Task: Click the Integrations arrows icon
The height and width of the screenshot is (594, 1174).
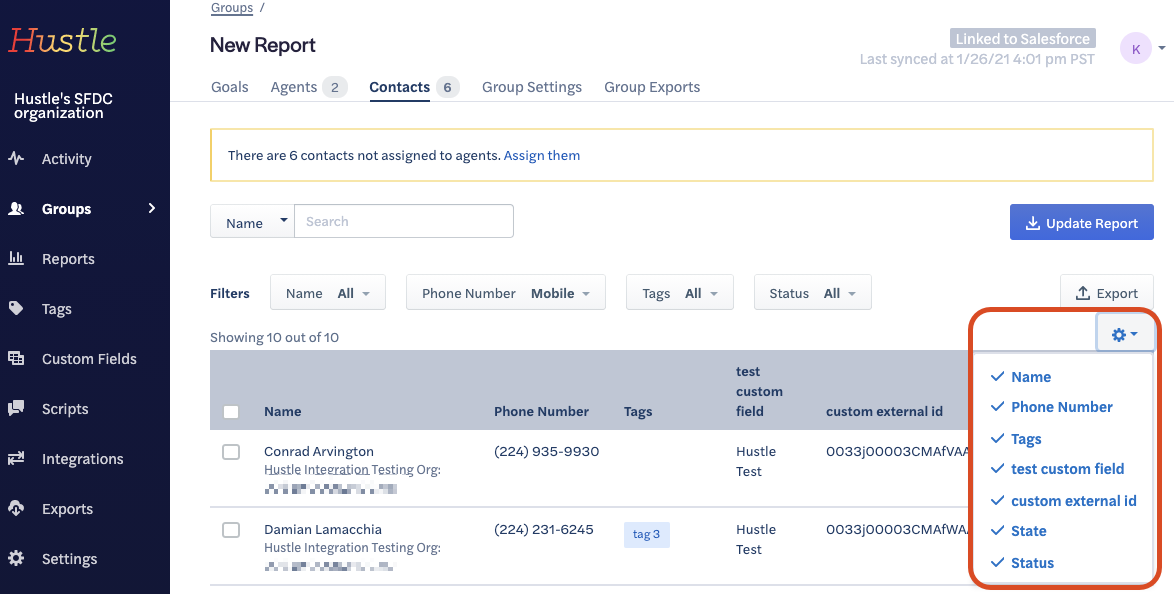Action: click(16, 458)
